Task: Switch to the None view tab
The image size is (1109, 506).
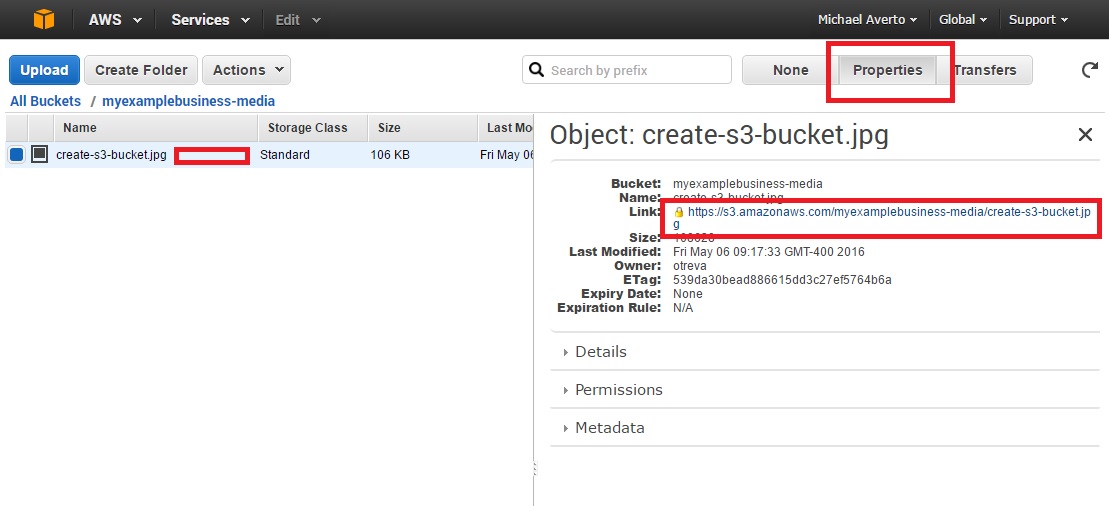Action: (x=790, y=70)
